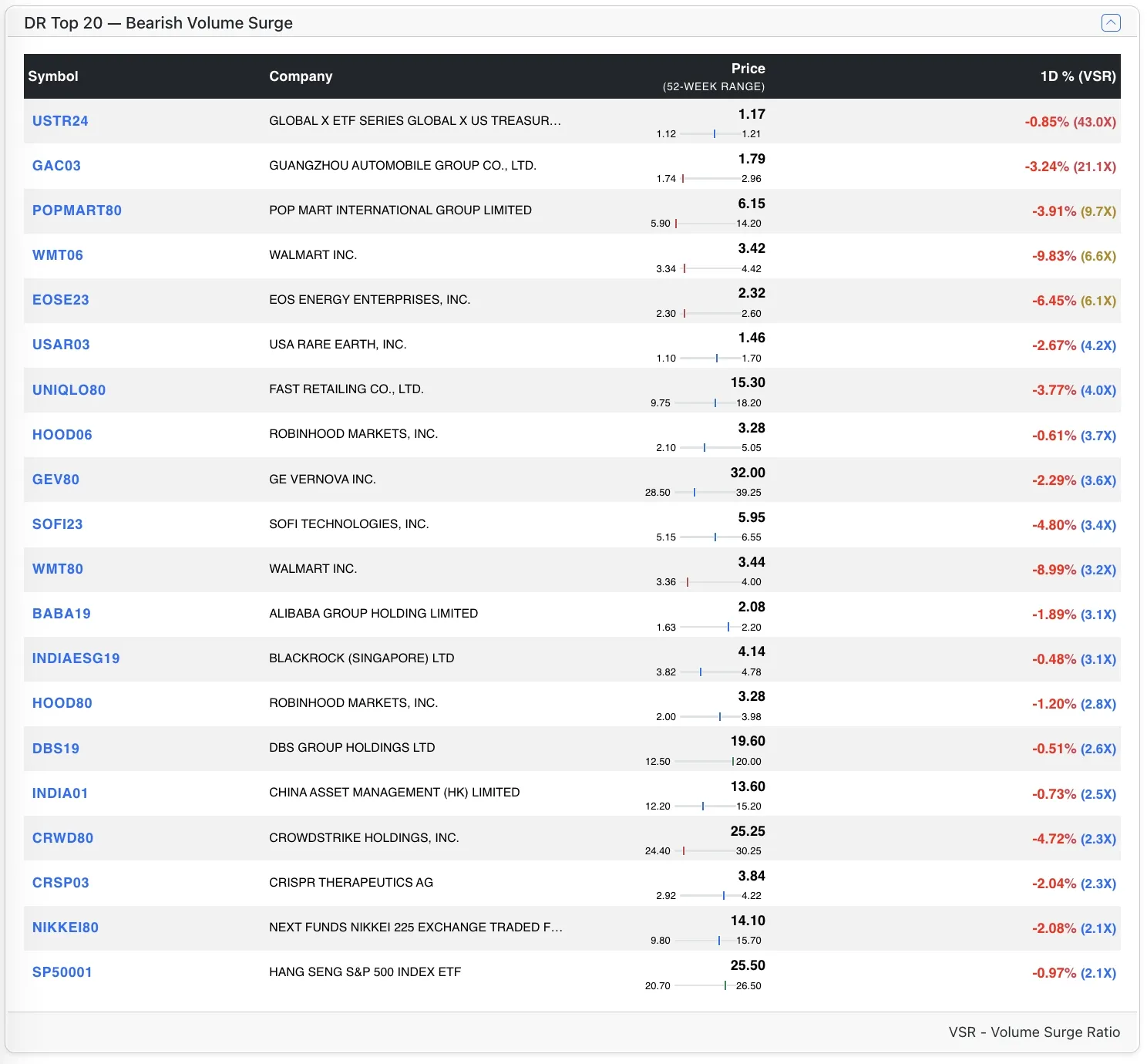Click the 52-week range bar for DBS19
This screenshot has width=1147, height=1064.
click(x=704, y=762)
